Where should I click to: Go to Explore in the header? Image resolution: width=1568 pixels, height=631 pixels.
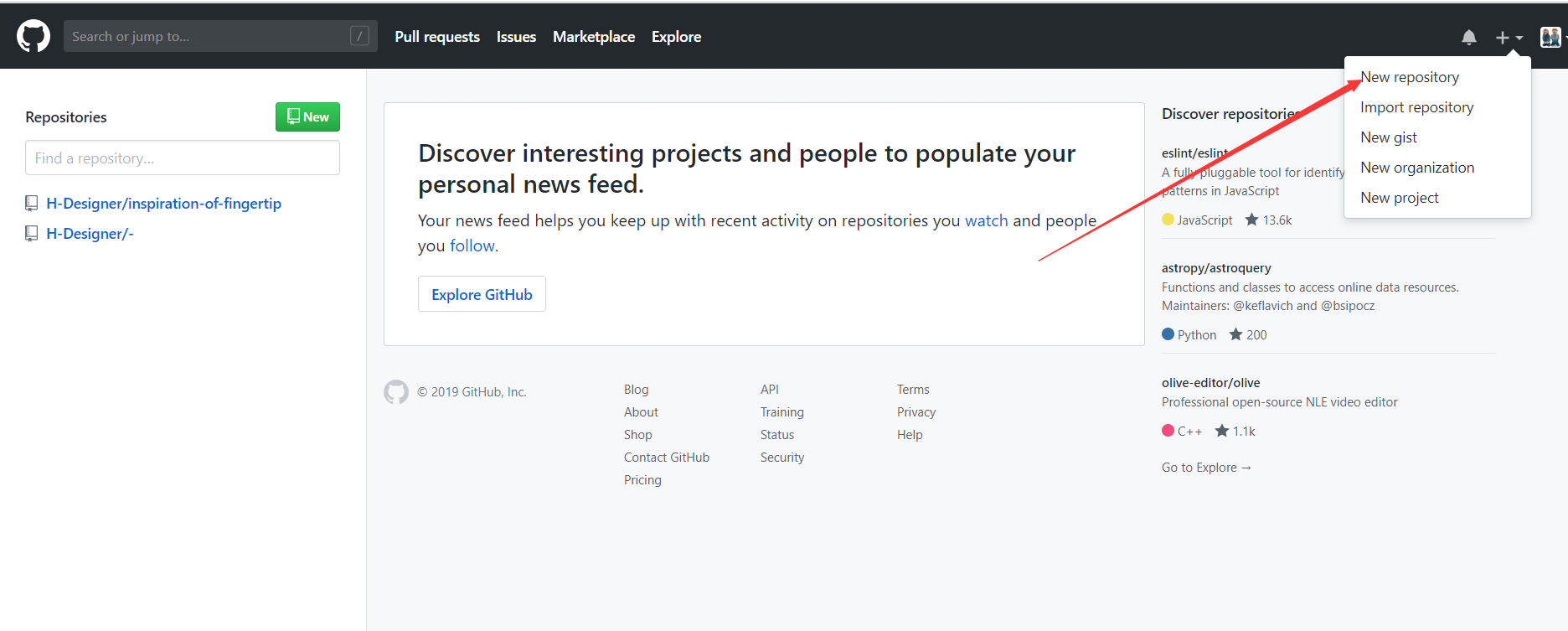pos(677,37)
